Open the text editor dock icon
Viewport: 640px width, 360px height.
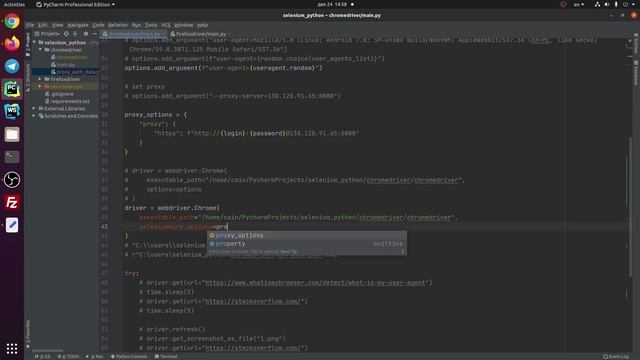click(12, 225)
